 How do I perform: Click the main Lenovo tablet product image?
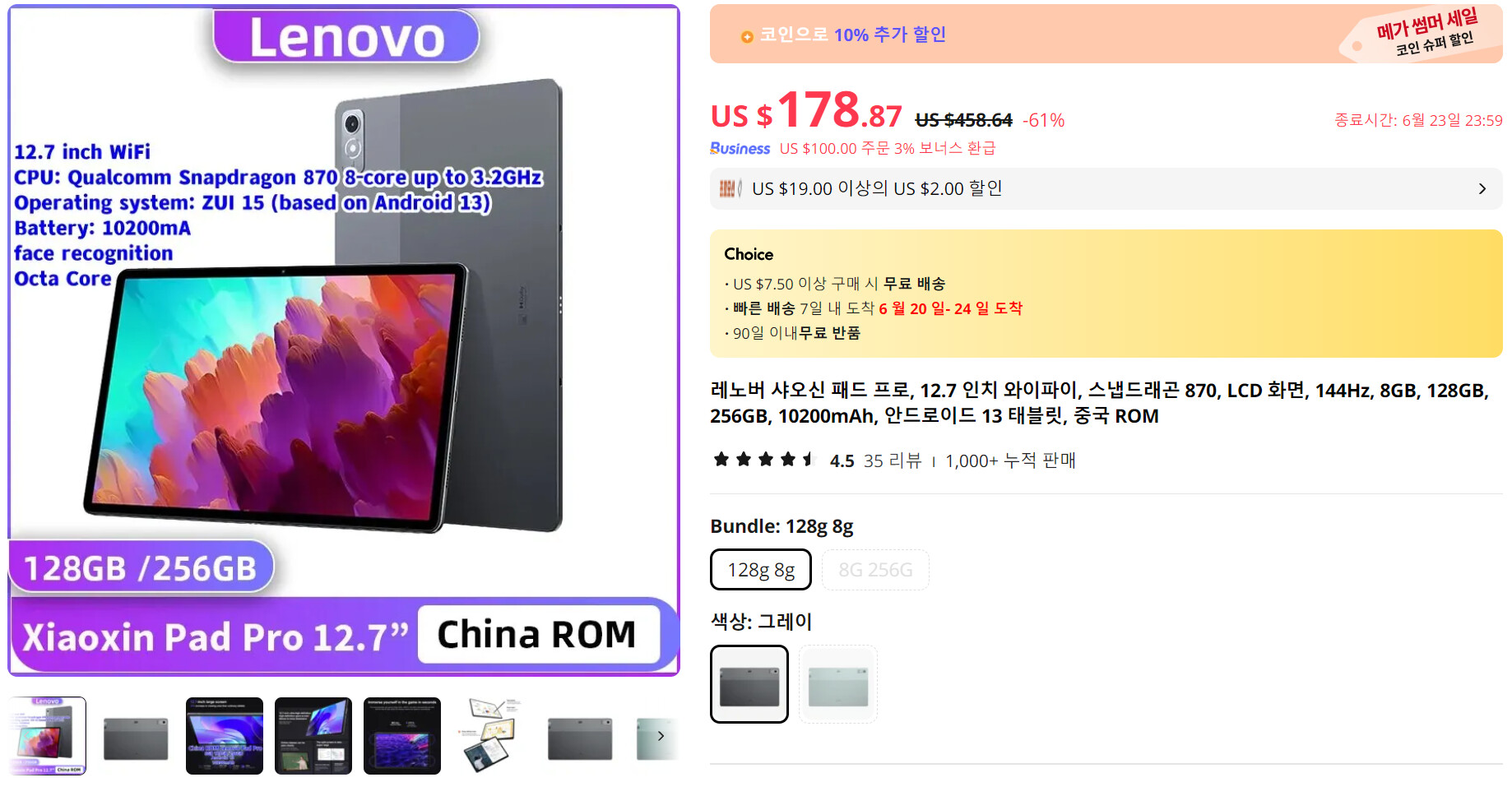tap(344, 340)
